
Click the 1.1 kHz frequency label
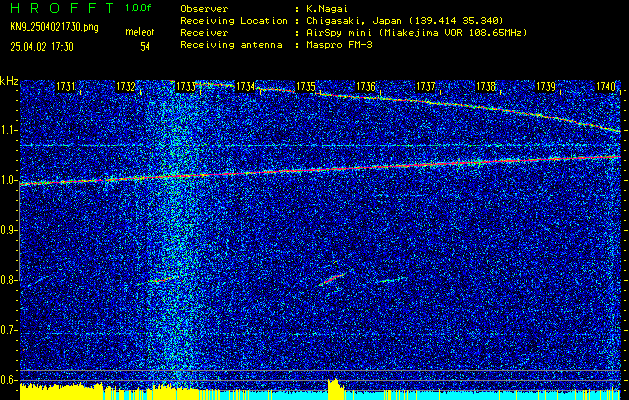(x=8, y=130)
